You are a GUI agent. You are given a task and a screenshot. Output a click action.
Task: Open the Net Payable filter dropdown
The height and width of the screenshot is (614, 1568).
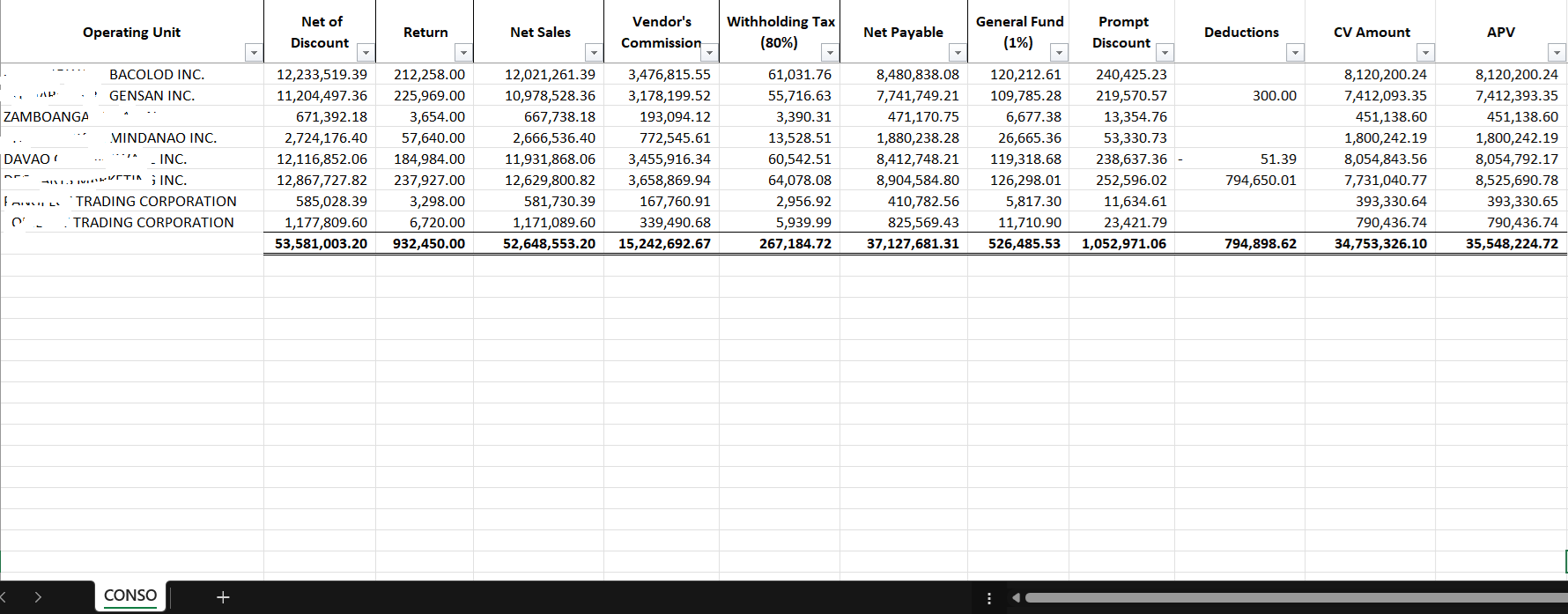tap(958, 53)
